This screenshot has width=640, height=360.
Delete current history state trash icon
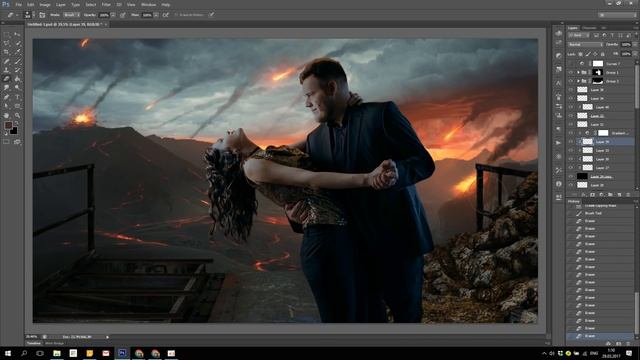pyautogui.click(x=629, y=344)
